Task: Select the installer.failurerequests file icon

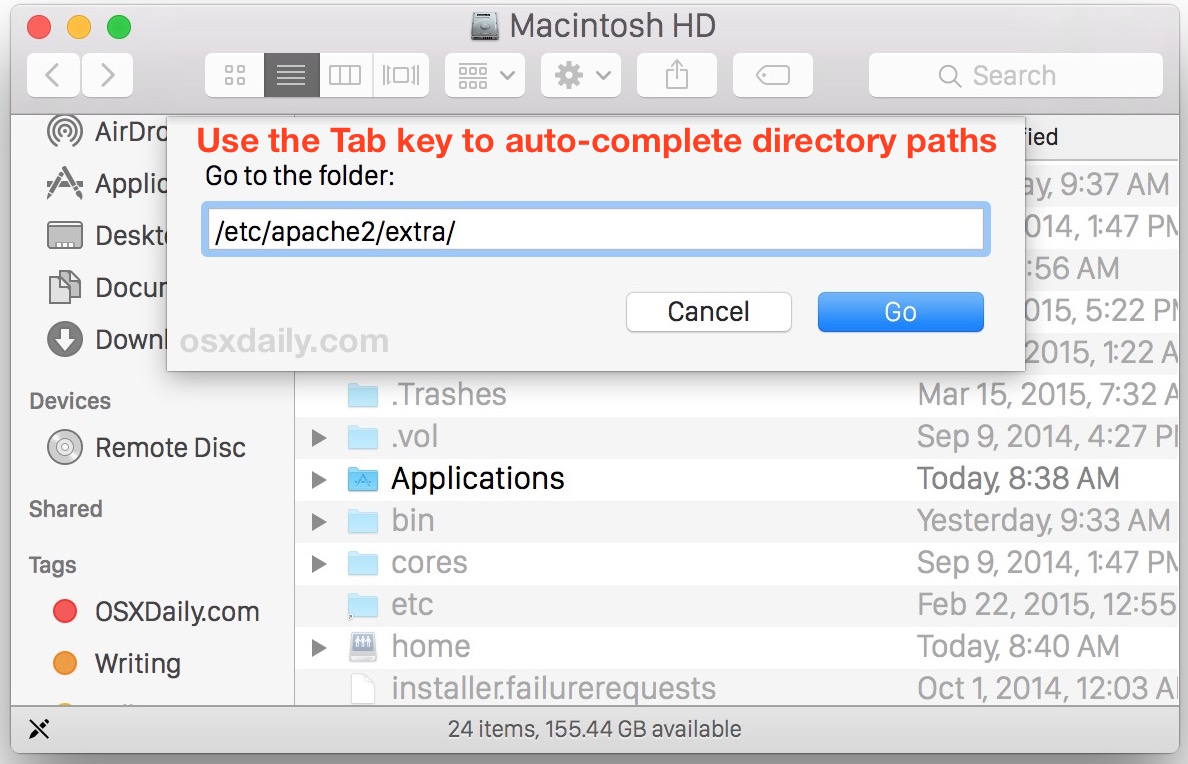Action: tap(363, 689)
